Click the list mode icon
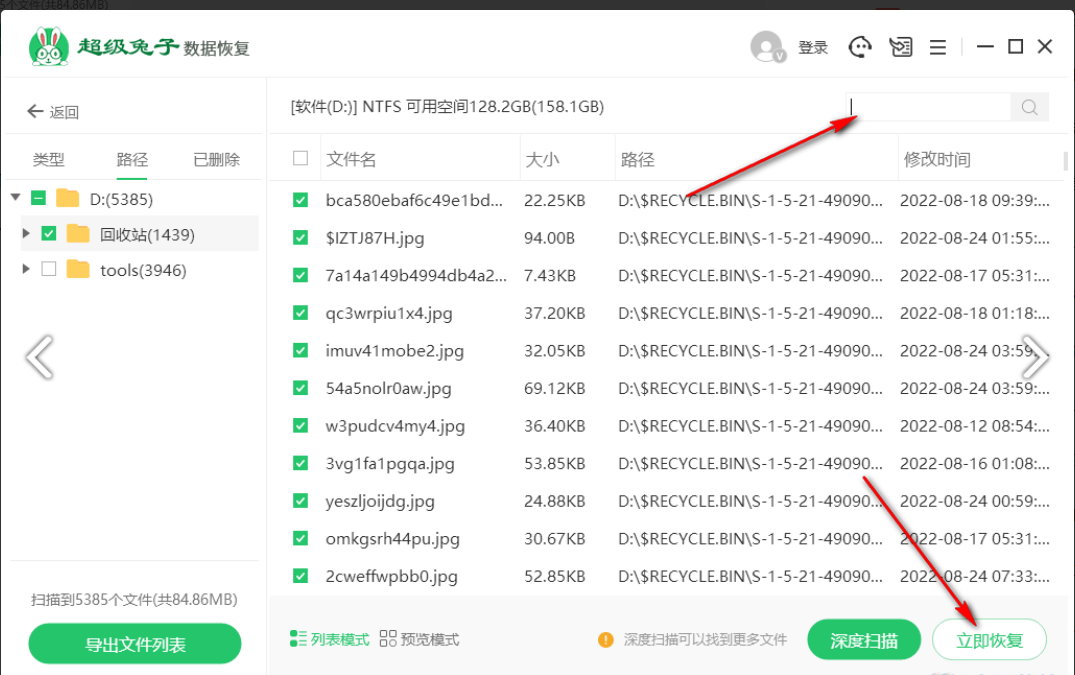The width and height of the screenshot is (1075, 675). coord(298,639)
